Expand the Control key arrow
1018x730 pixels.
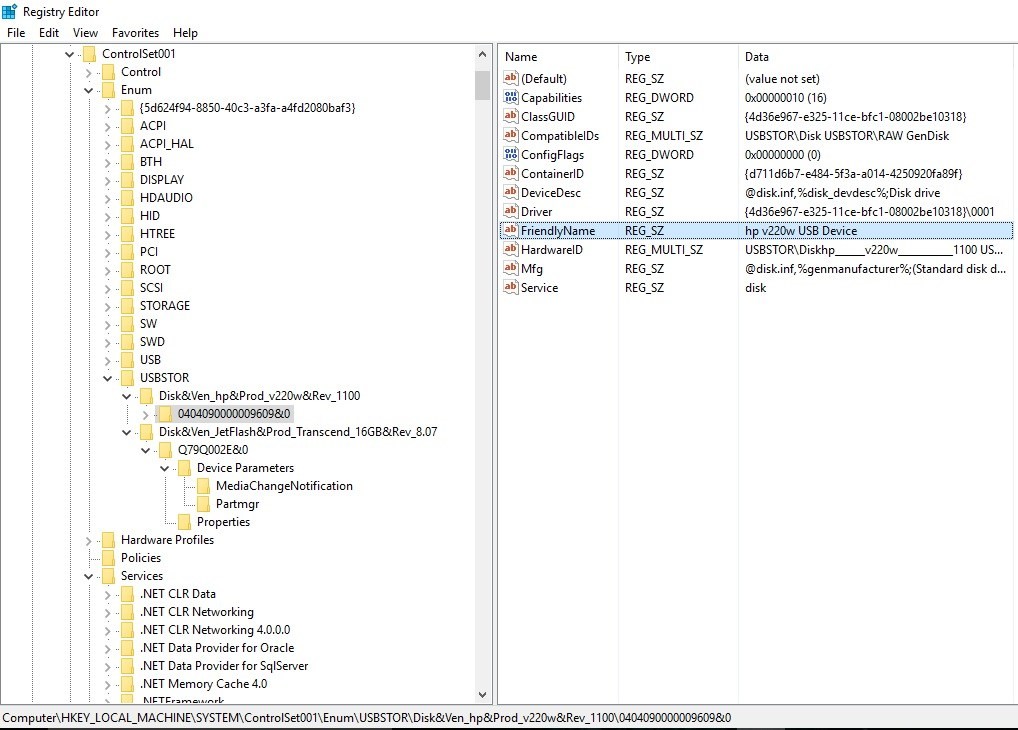point(88,72)
